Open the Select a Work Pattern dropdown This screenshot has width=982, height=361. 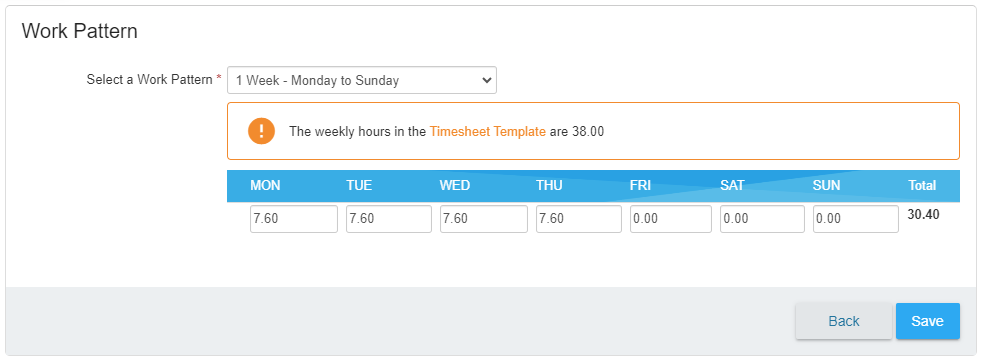[362, 80]
